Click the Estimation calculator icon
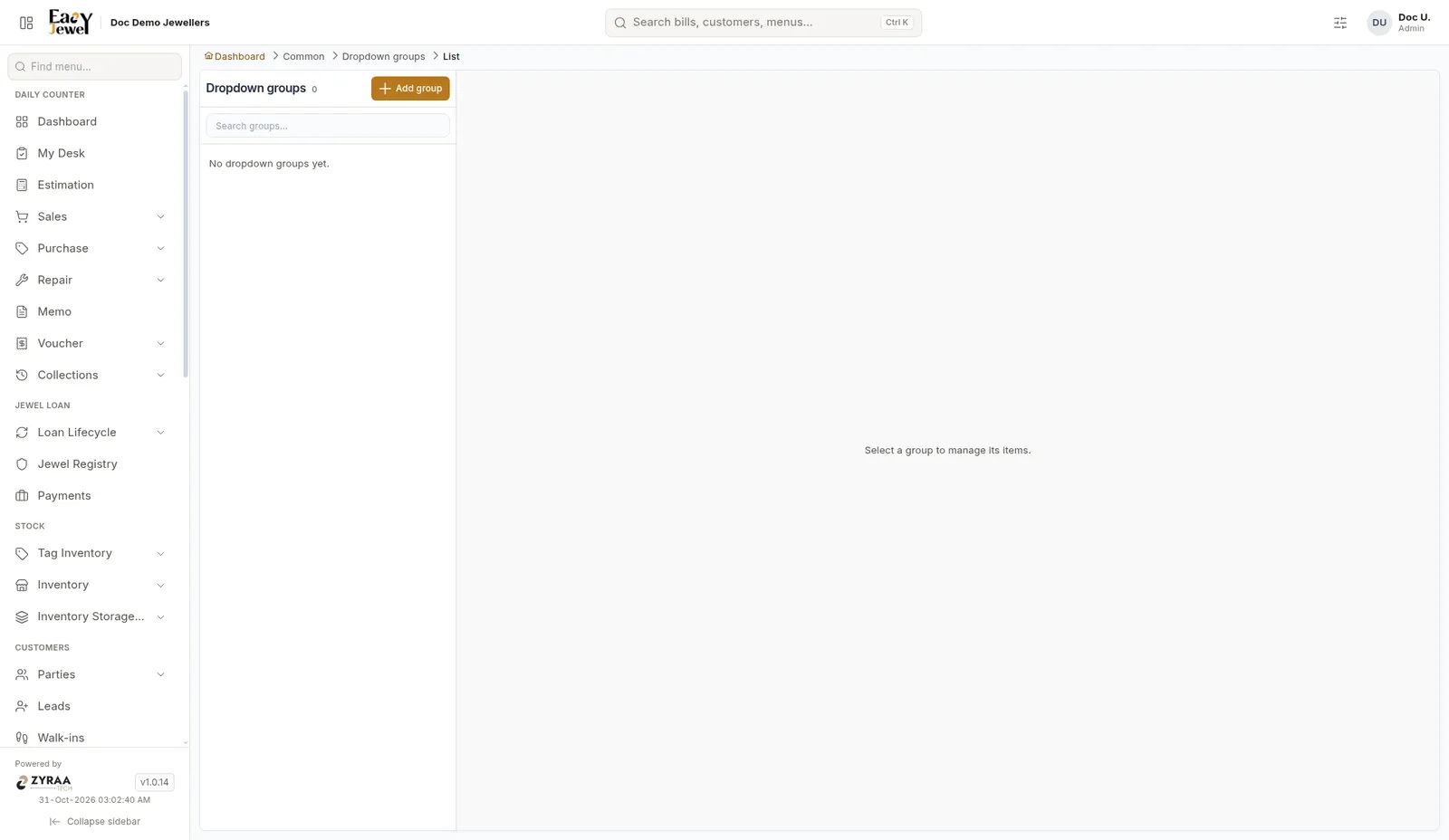This screenshot has height=840, width=1449. pyautogui.click(x=22, y=185)
